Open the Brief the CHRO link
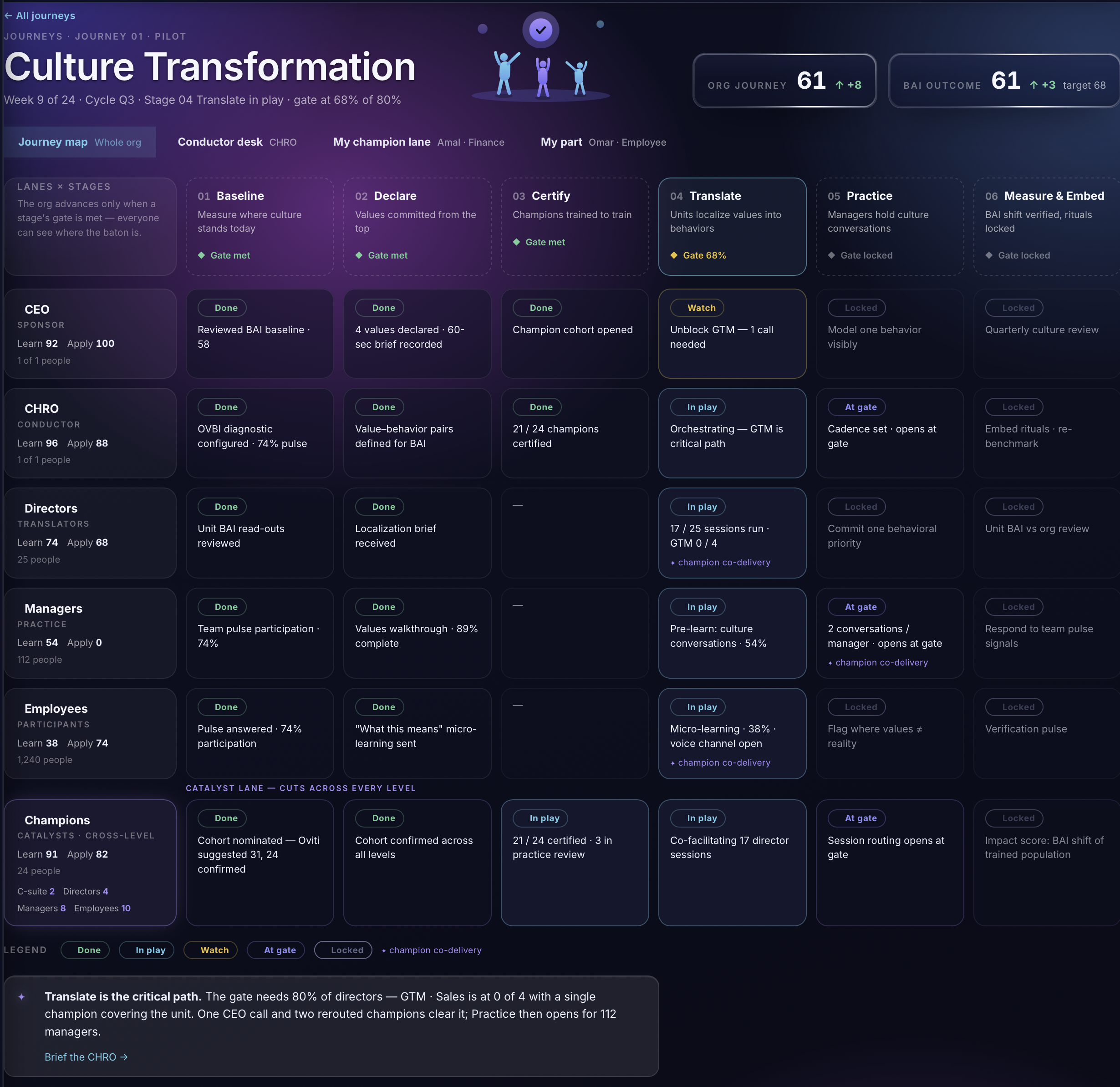 point(87,1057)
